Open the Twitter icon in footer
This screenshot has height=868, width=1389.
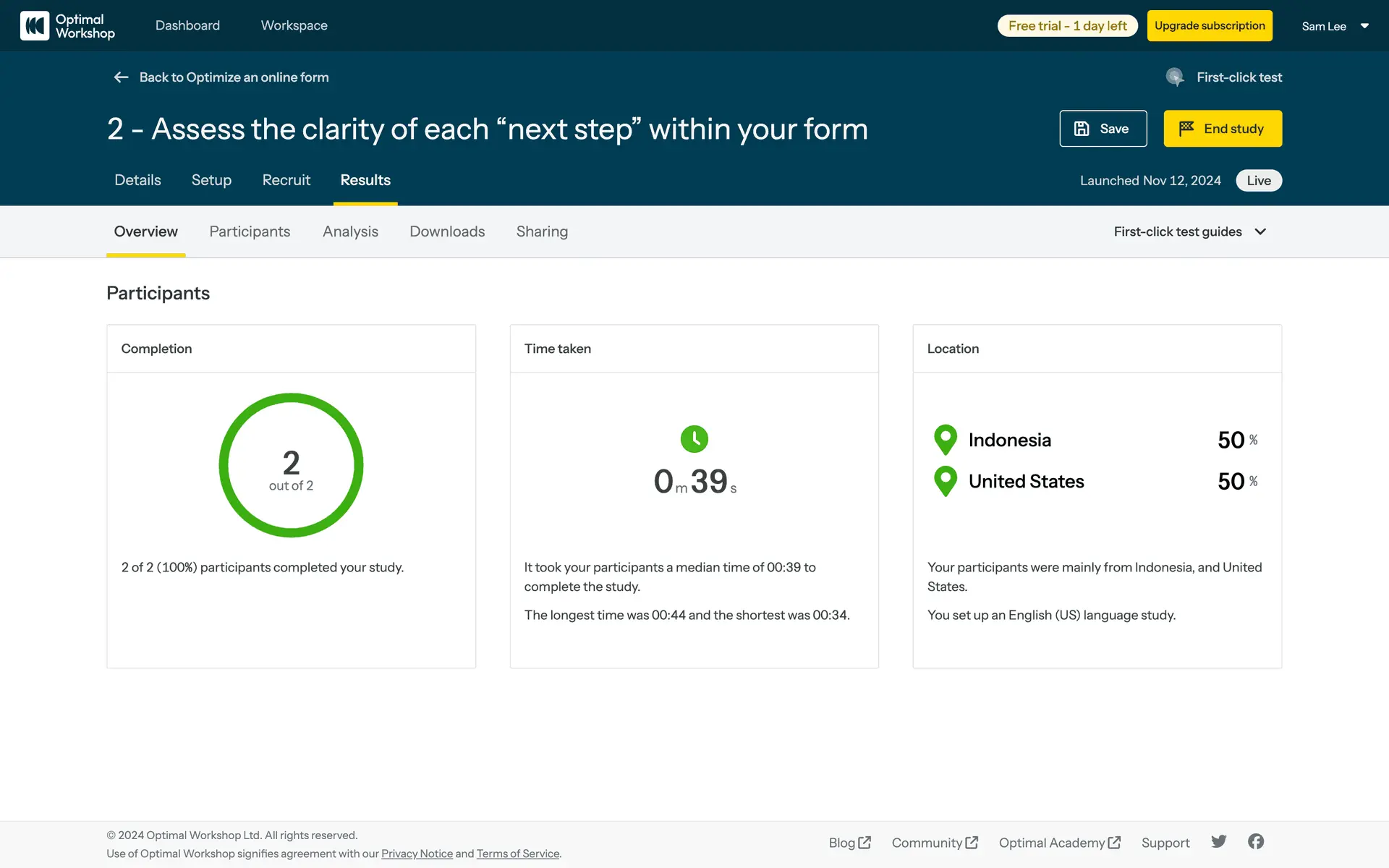[x=1219, y=841]
